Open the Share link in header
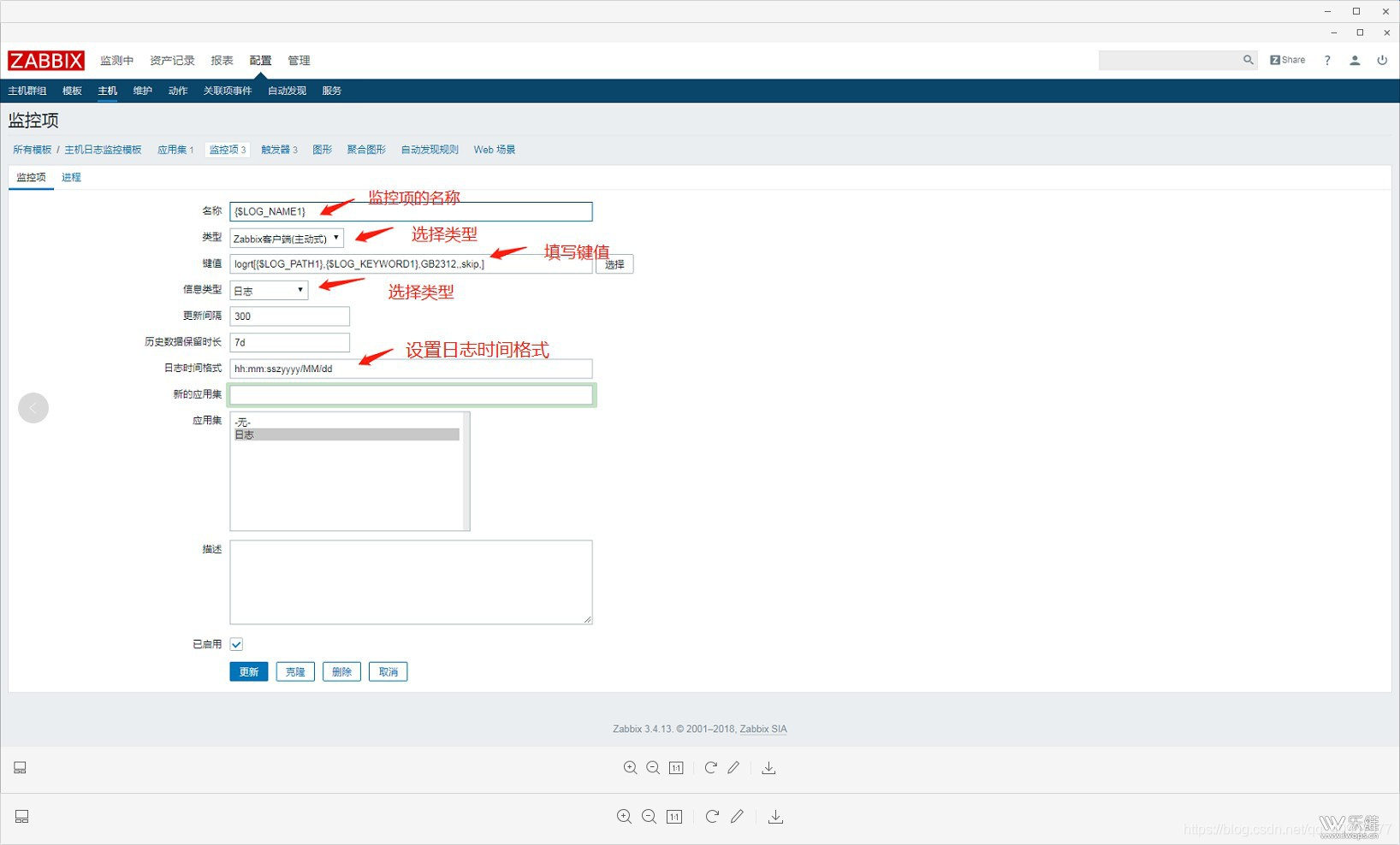 (1288, 60)
